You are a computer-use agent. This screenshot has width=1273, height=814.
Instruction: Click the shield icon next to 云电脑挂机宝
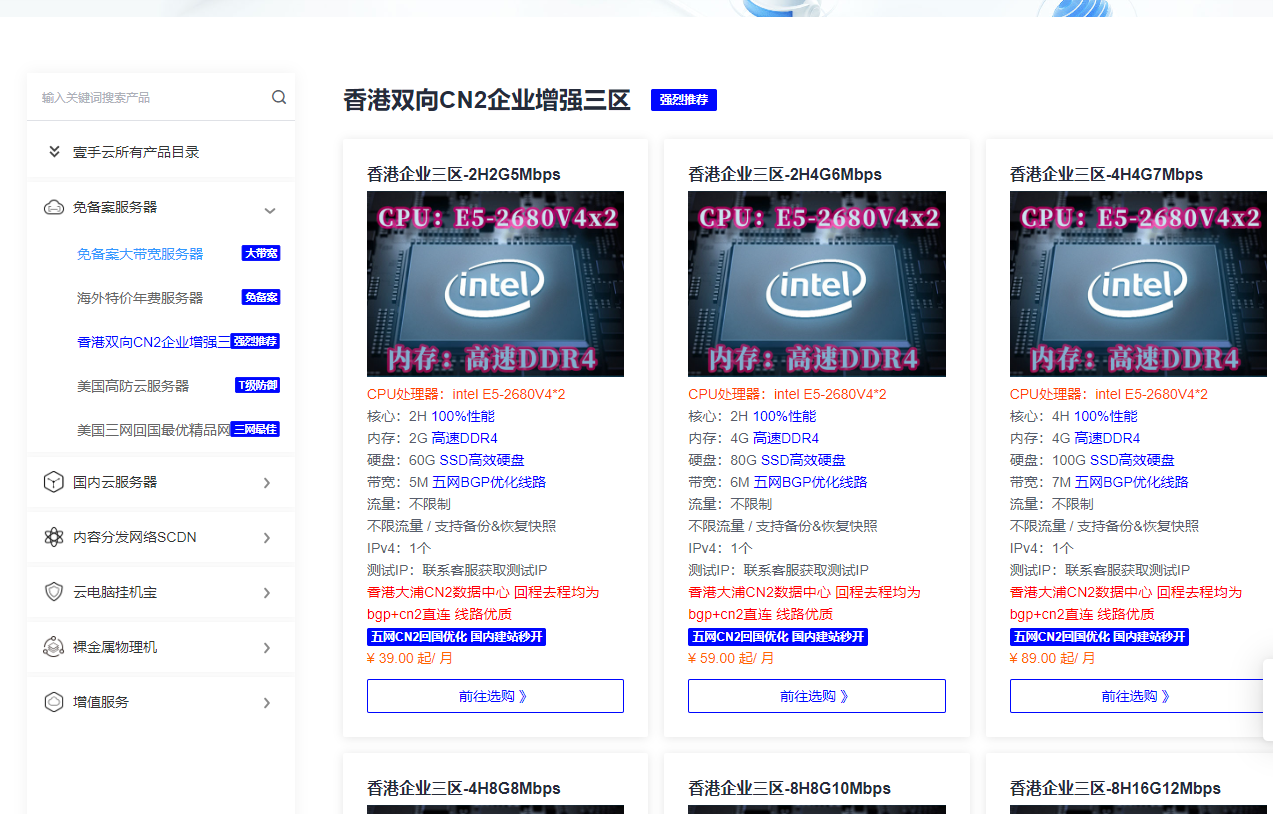(54, 592)
